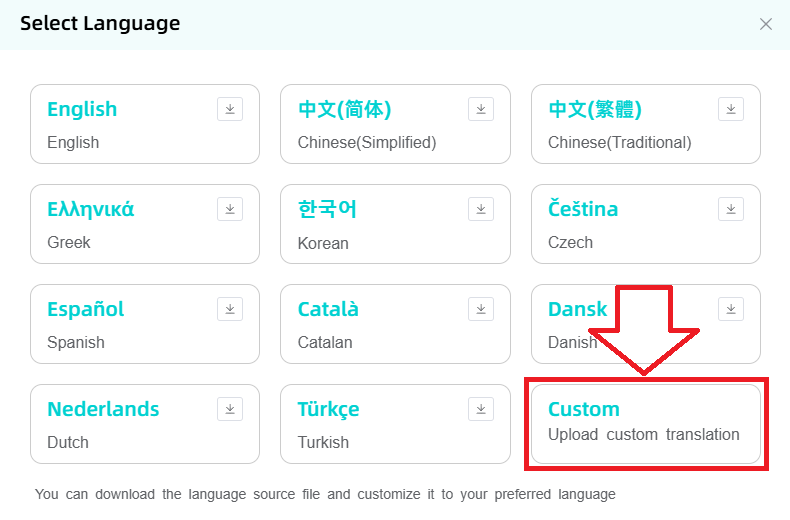Download the Czech language file
This screenshot has width=790, height=520.
(731, 209)
